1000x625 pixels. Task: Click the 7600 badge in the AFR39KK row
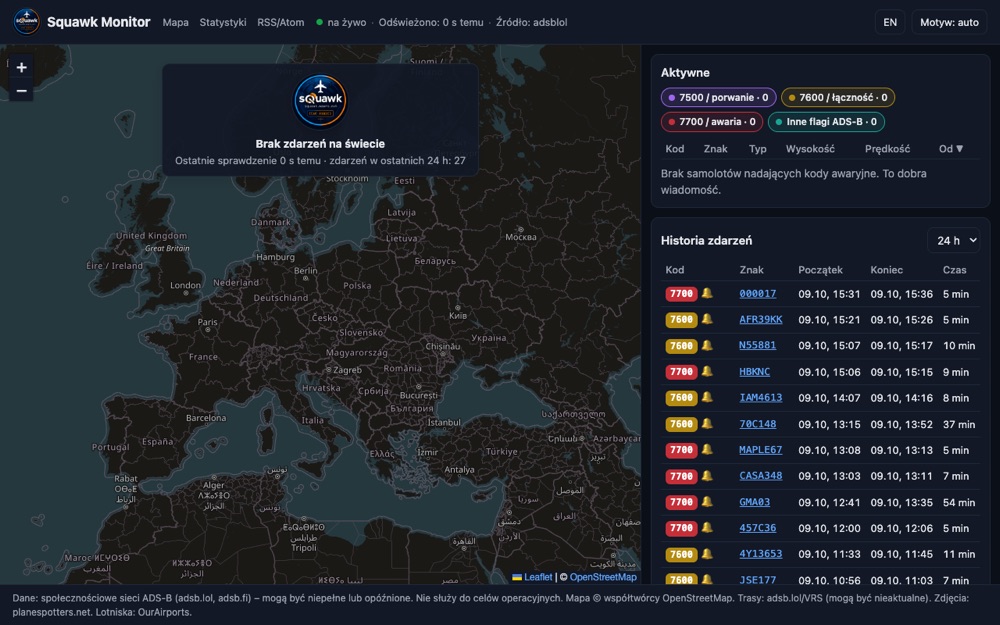tap(681, 320)
